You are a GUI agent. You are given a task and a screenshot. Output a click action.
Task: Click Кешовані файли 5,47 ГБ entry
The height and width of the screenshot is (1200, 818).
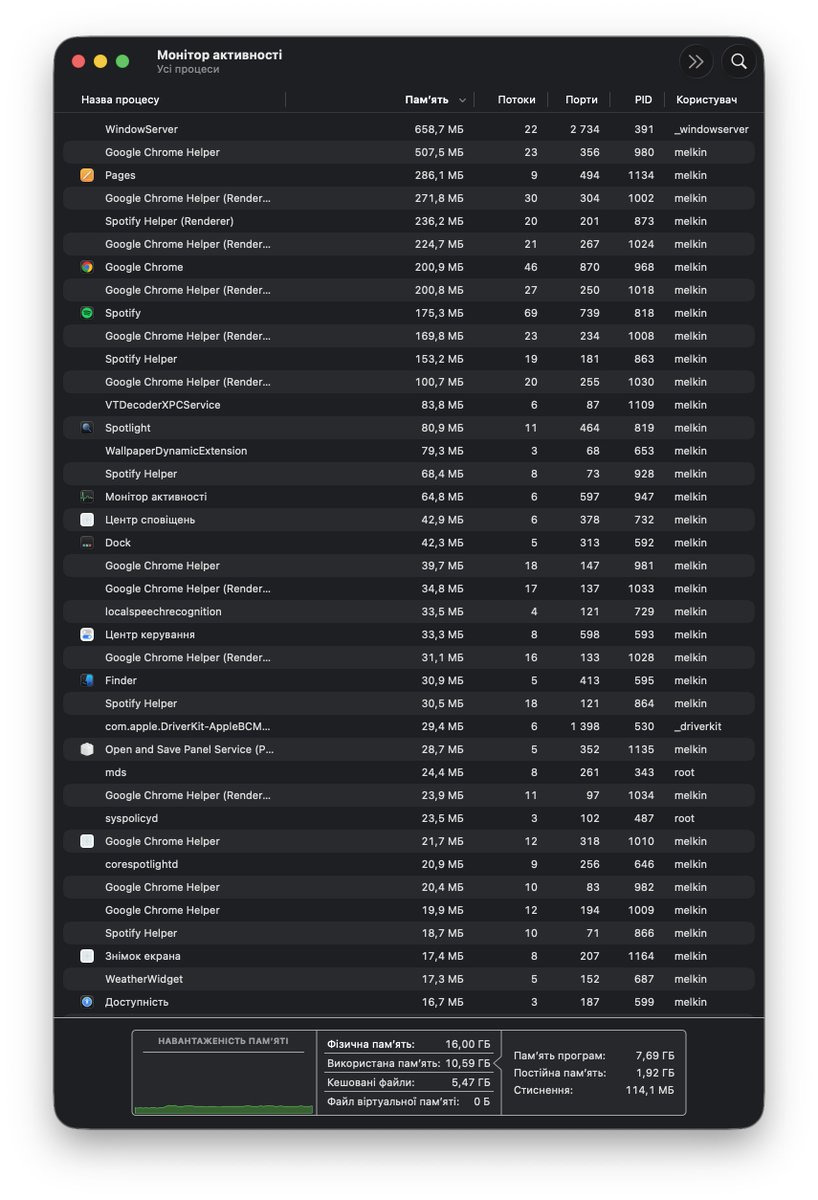click(x=408, y=1083)
